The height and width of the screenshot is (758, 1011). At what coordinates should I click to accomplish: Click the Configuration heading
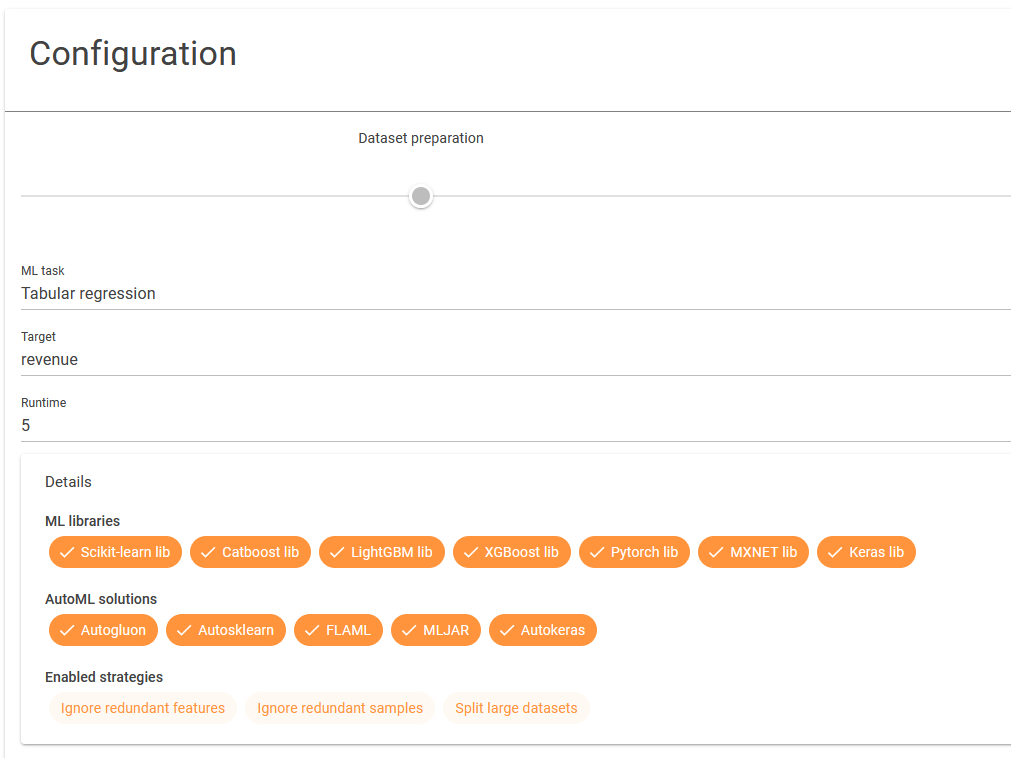133,53
